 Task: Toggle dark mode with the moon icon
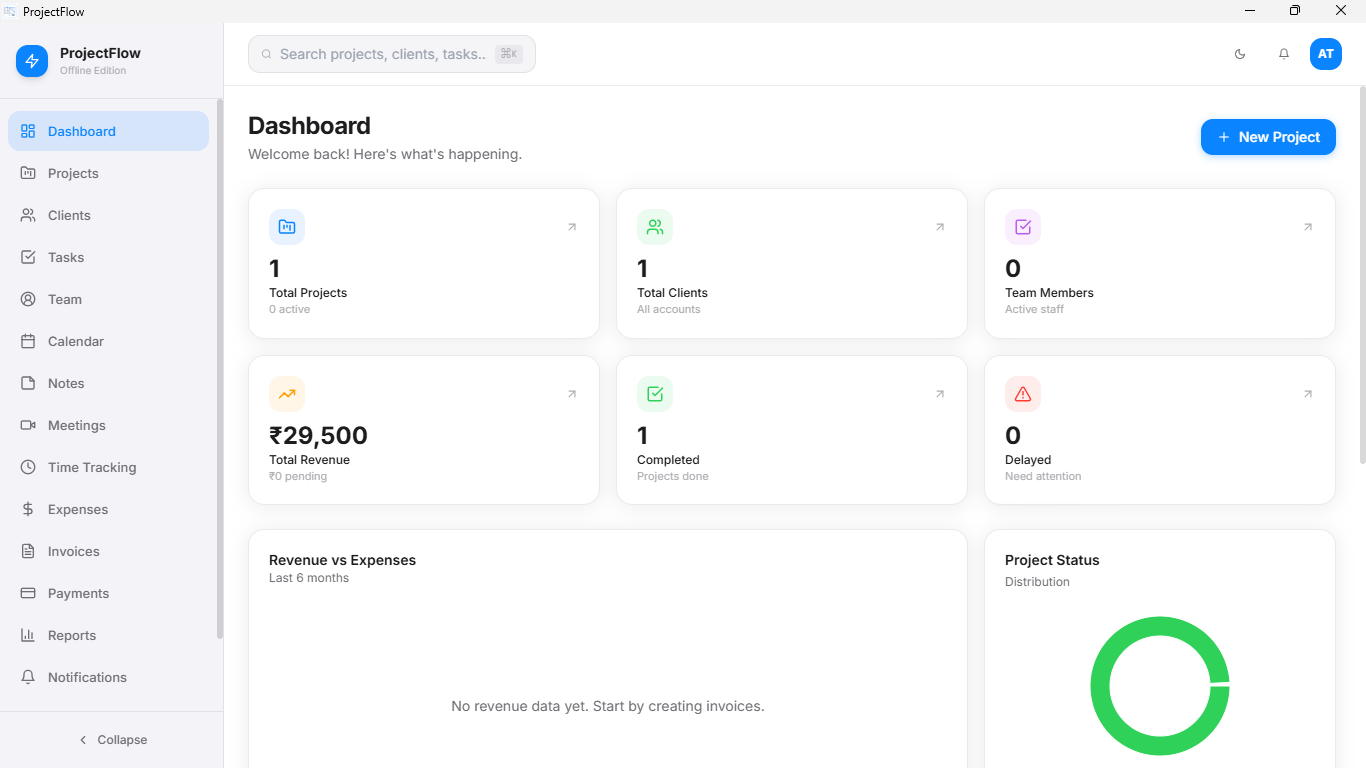coord(1240,54)
